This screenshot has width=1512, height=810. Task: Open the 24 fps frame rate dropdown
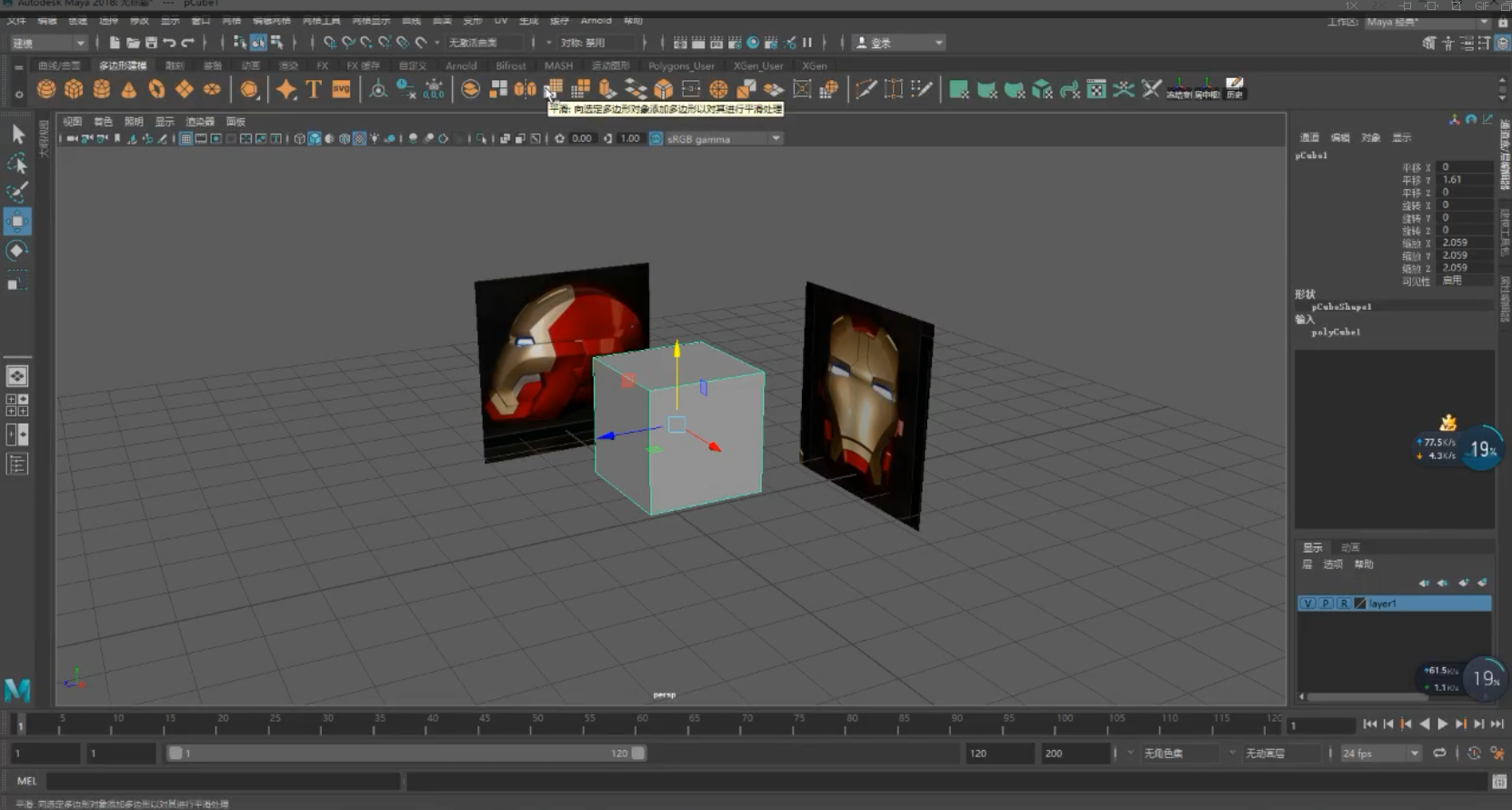pos(1380,753)
